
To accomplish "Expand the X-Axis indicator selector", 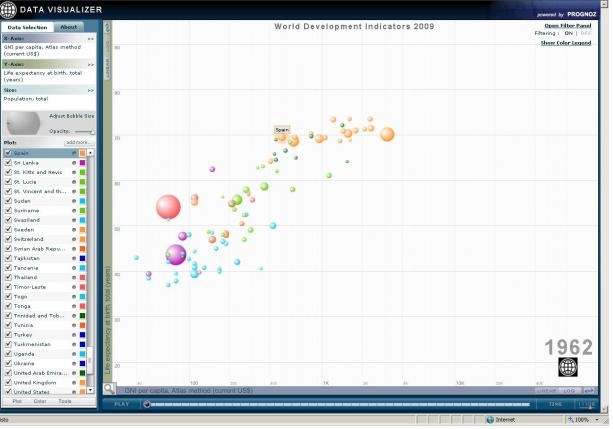I will click(x=91, y=38).
